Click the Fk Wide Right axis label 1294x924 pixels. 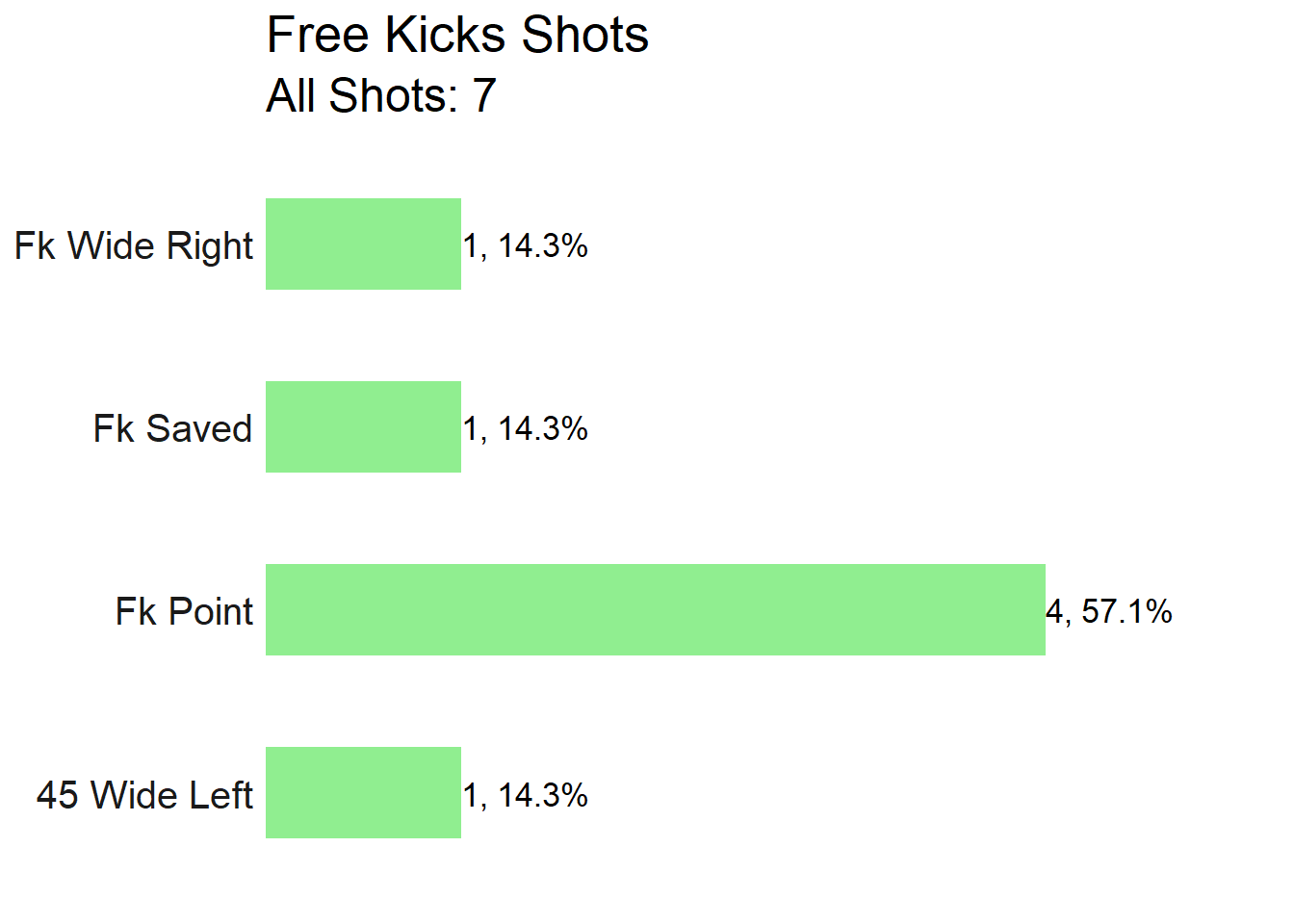pos(134,246)
